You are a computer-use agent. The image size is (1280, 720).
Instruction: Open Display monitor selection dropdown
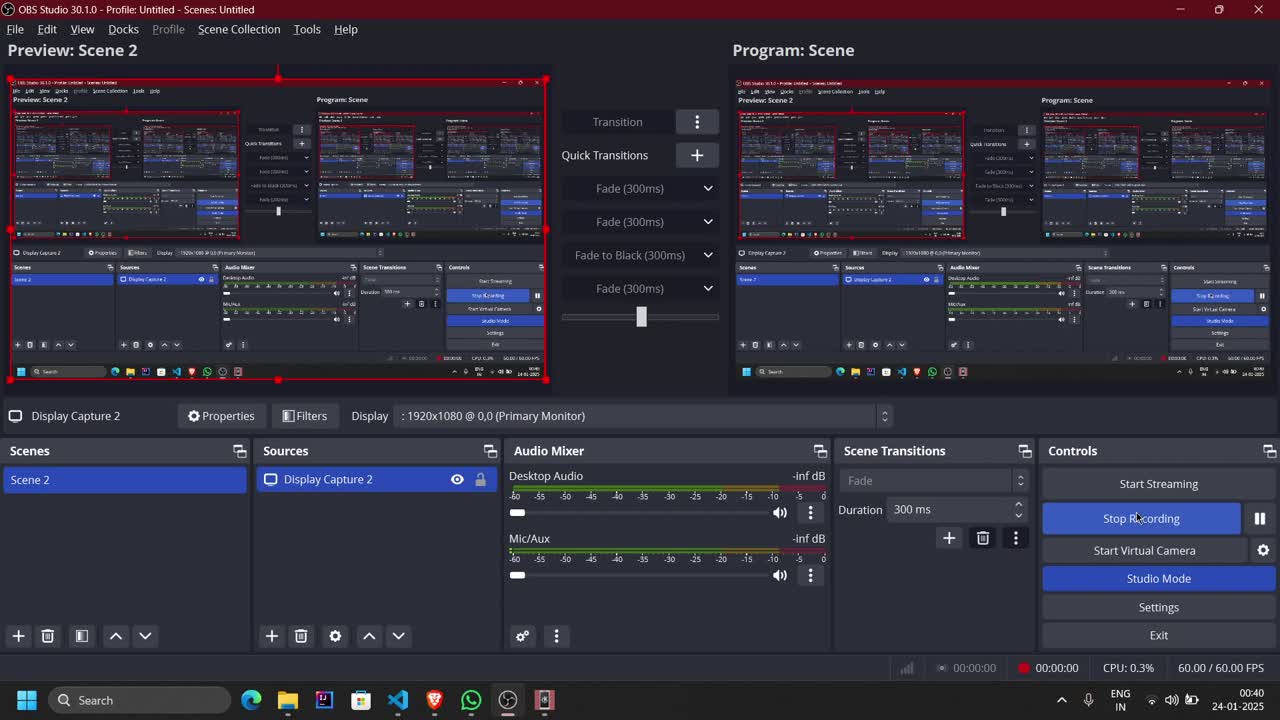point(645,416)
